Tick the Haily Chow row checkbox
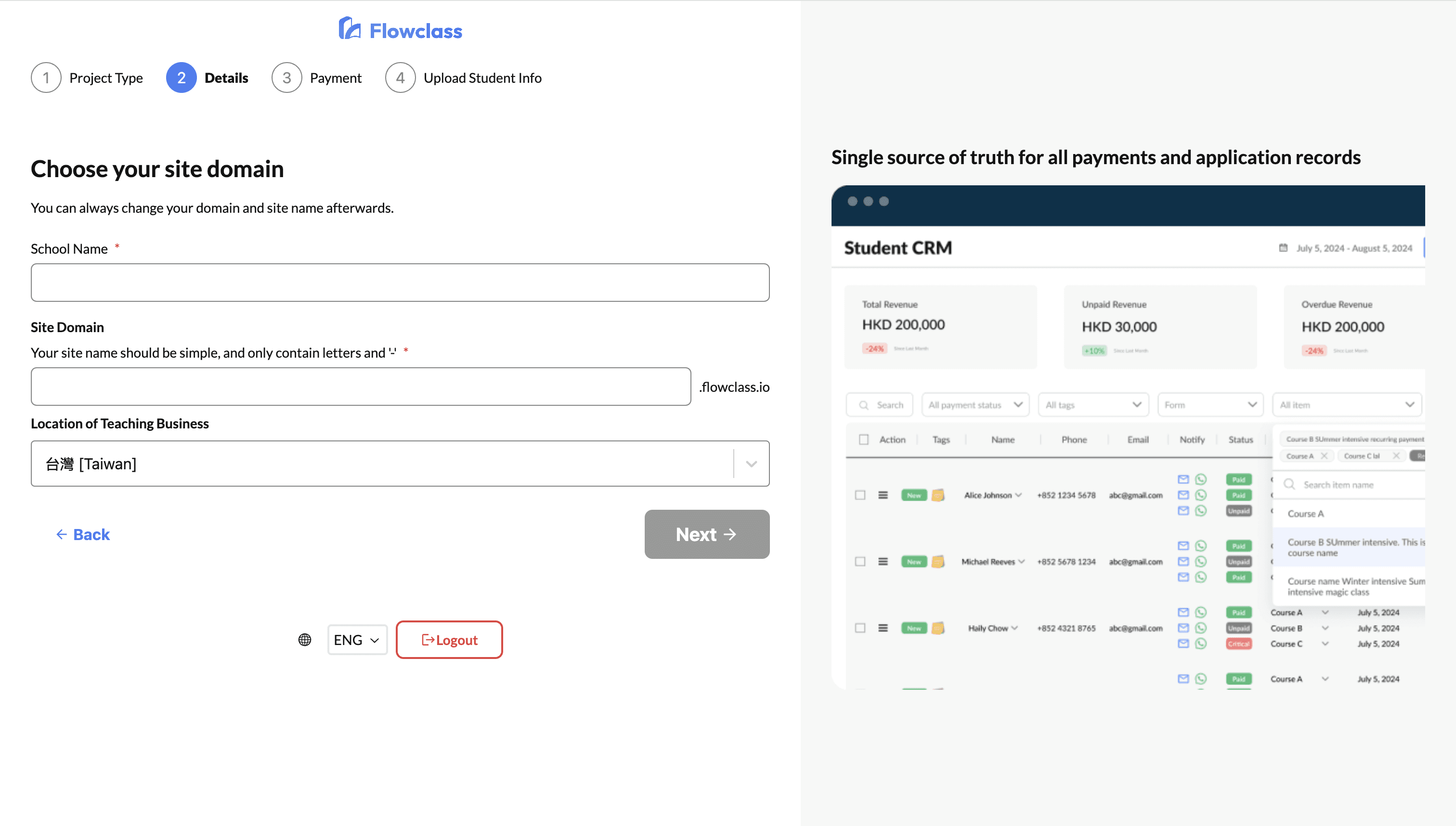 (x=860, y=628)
